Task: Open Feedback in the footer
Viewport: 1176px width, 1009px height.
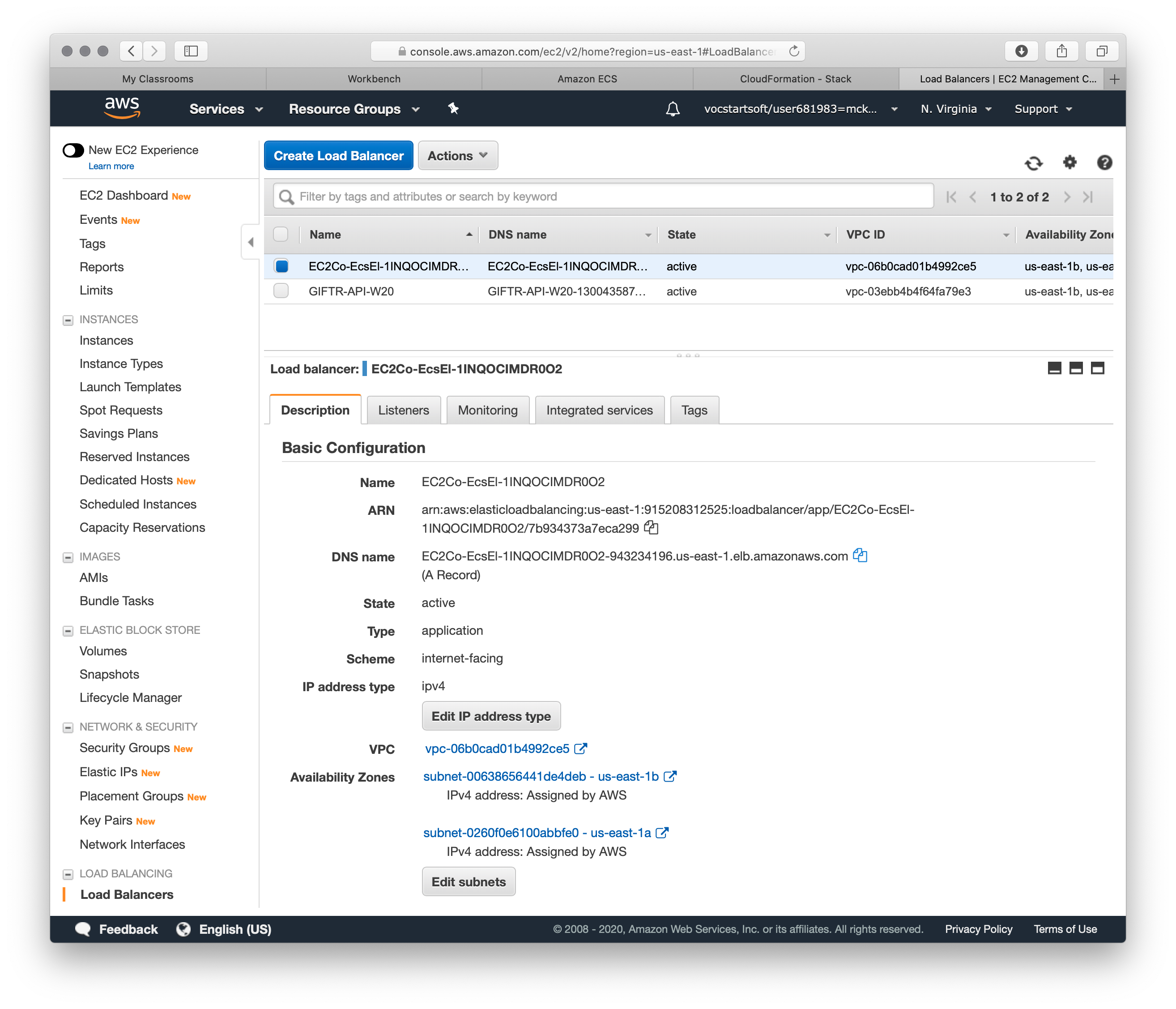Action: 117,929
